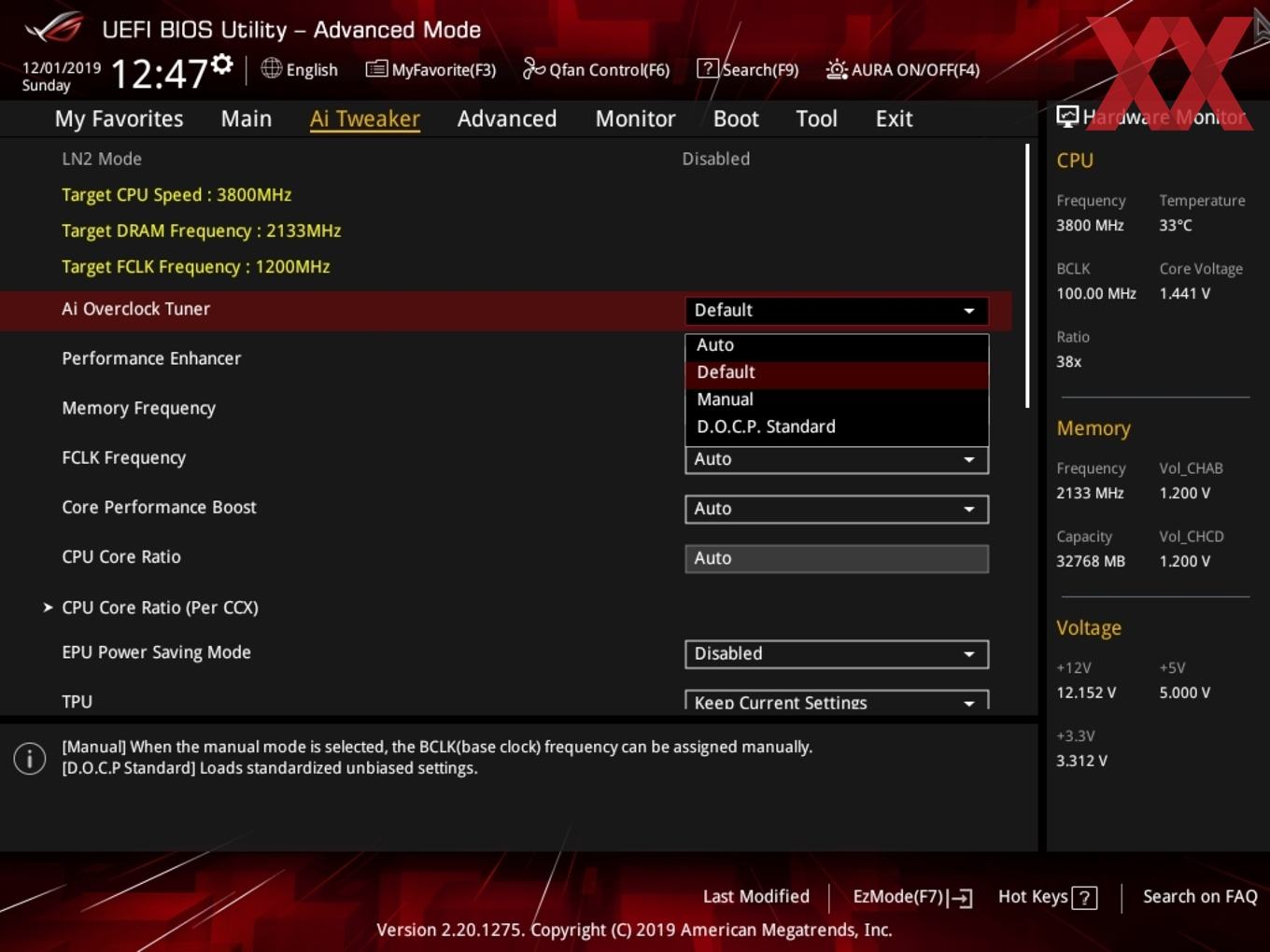Screen dimensions: 1270x952
Task: Toggle AURA ON/OFF light icon
Action: 837,69
